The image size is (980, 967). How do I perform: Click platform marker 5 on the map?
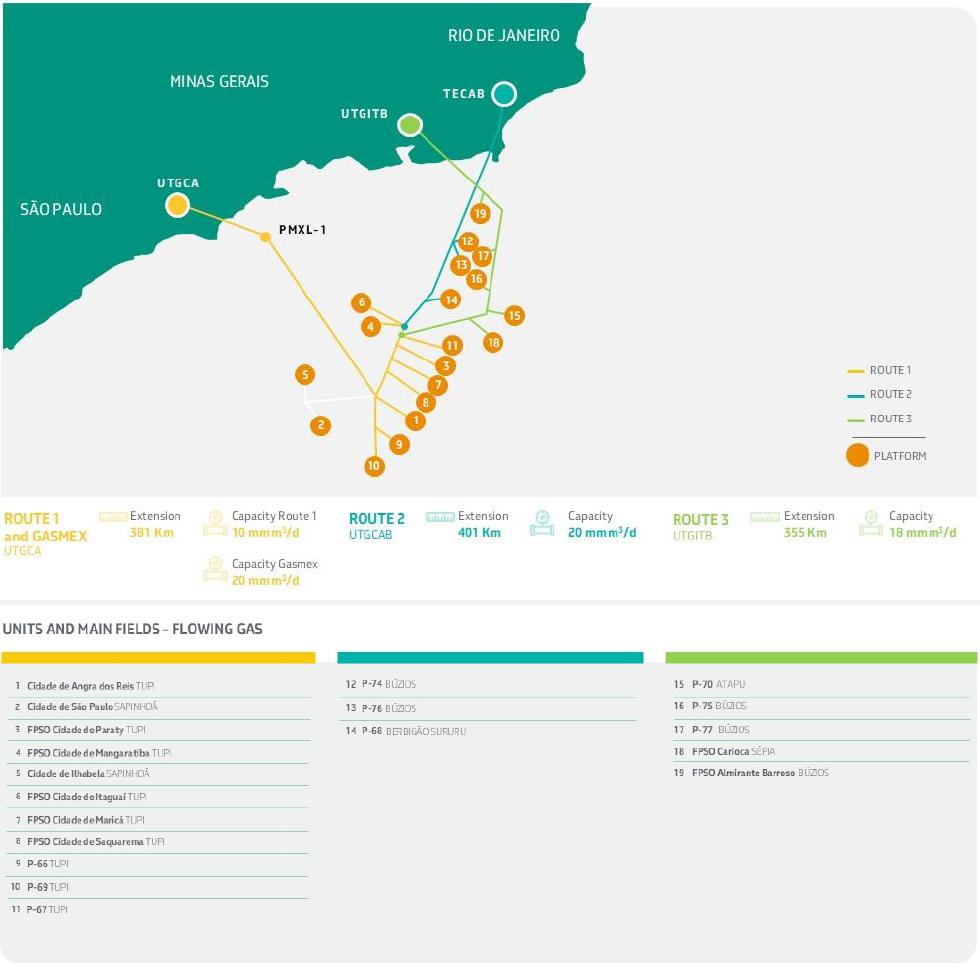[x=305, y=375]
